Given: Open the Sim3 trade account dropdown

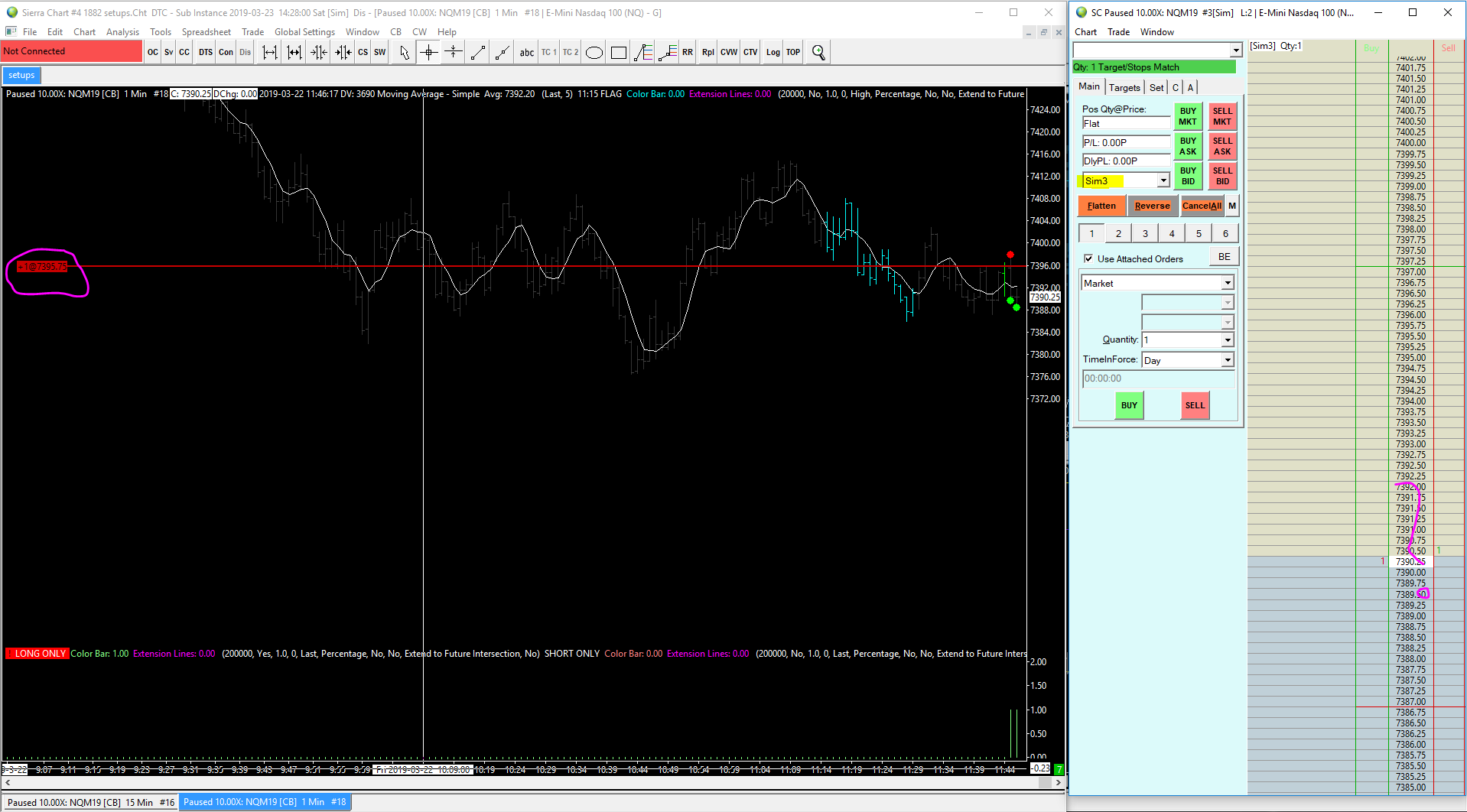Looking at the screenshot, I should [1163, 181].
